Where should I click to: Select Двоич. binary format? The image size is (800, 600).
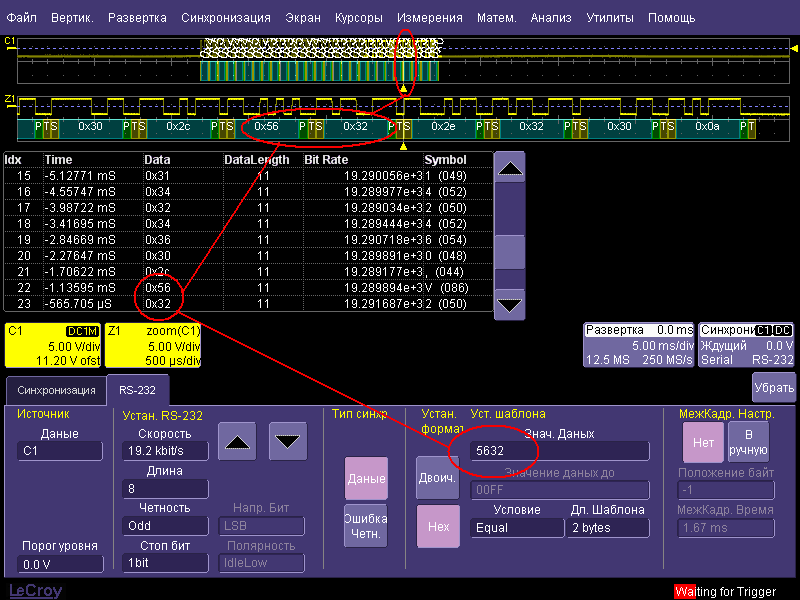click(x=436, y=478)
